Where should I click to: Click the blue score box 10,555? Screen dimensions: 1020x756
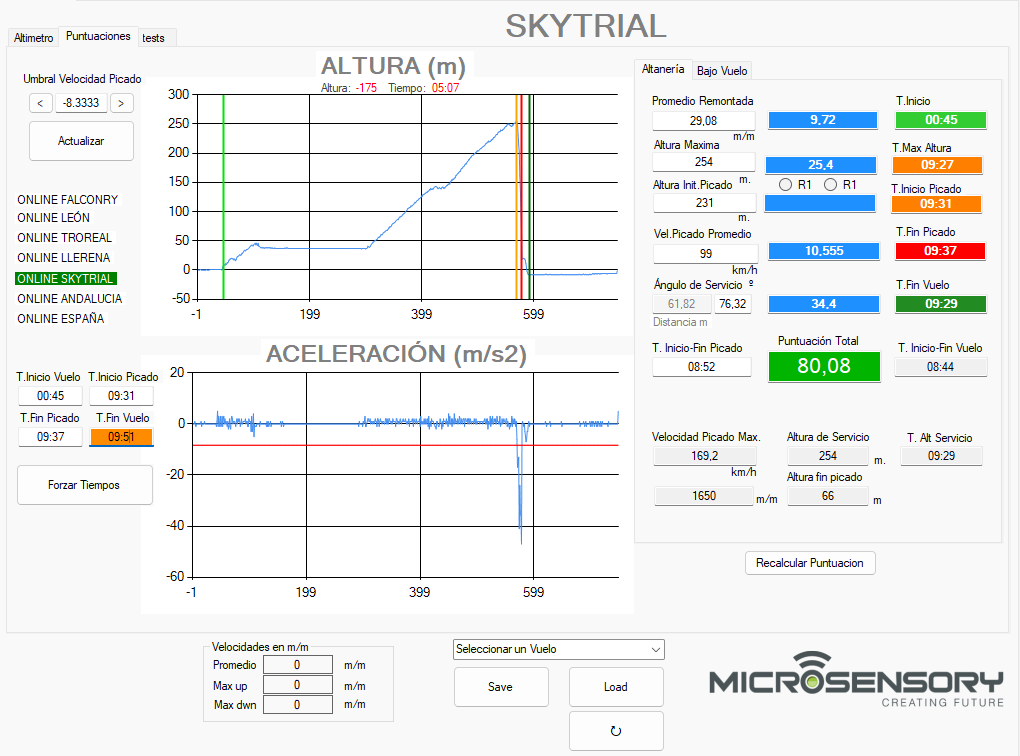pyautogui.click(x=824, y=250)
